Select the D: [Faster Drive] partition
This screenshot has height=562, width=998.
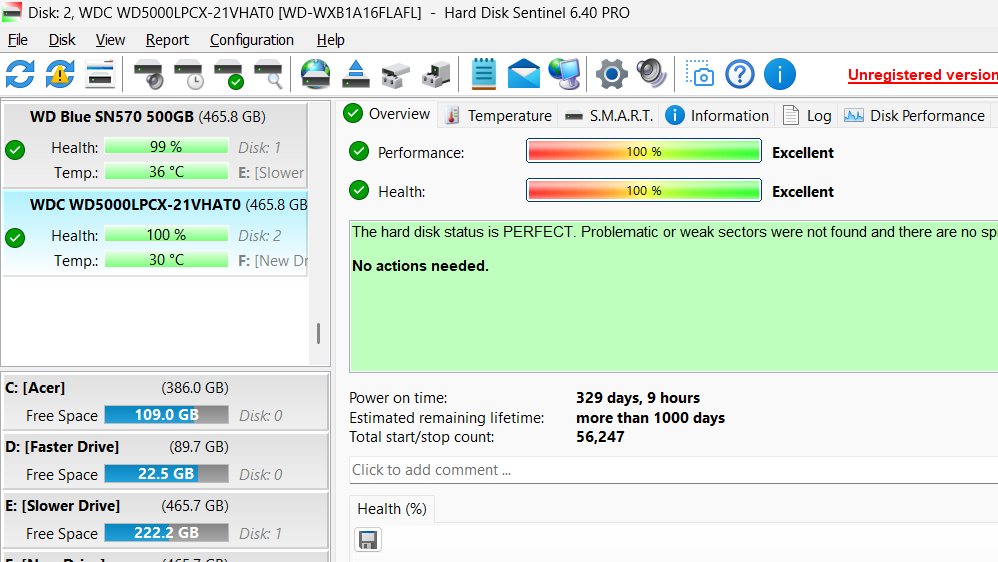point(165,461)
